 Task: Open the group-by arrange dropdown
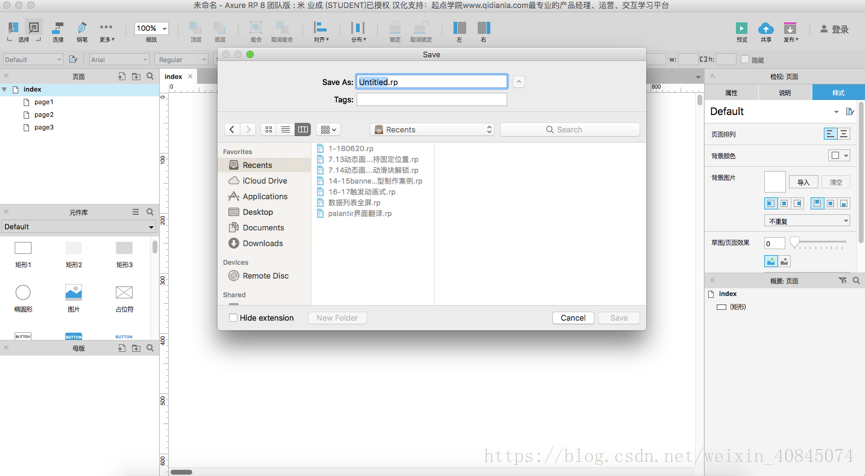click(328, 130)
